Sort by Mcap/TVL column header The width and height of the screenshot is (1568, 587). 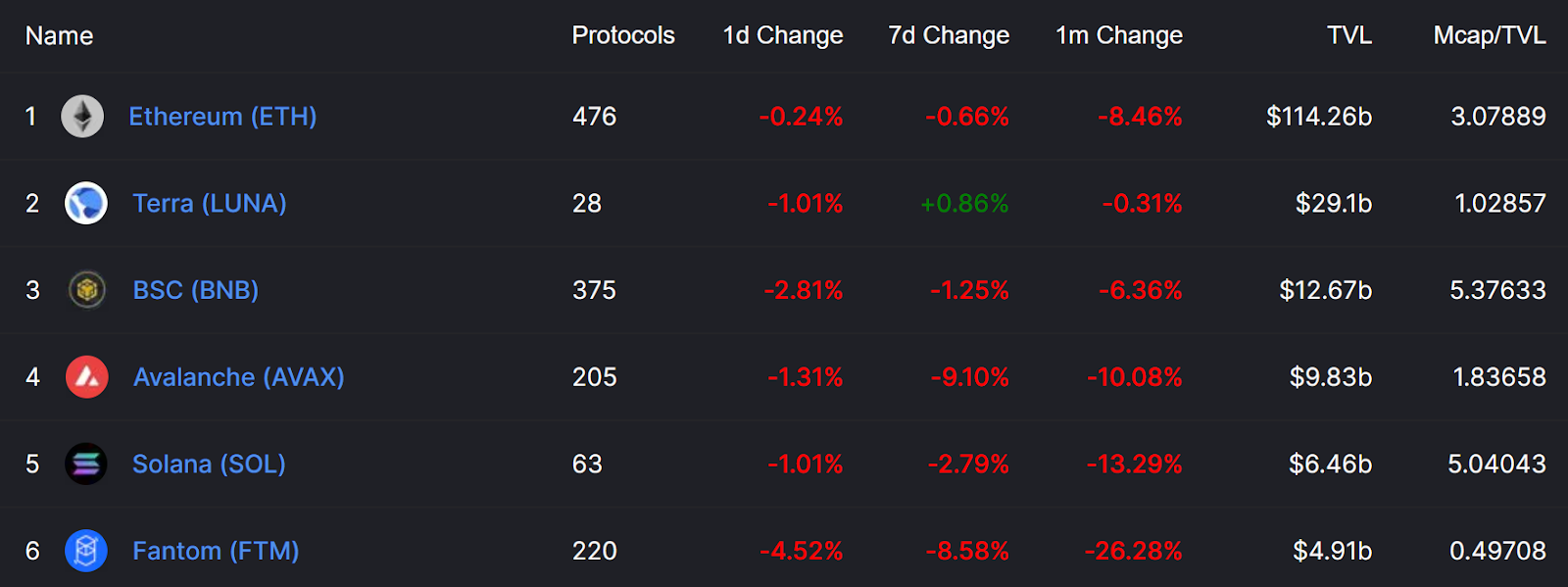[1490, 36]
